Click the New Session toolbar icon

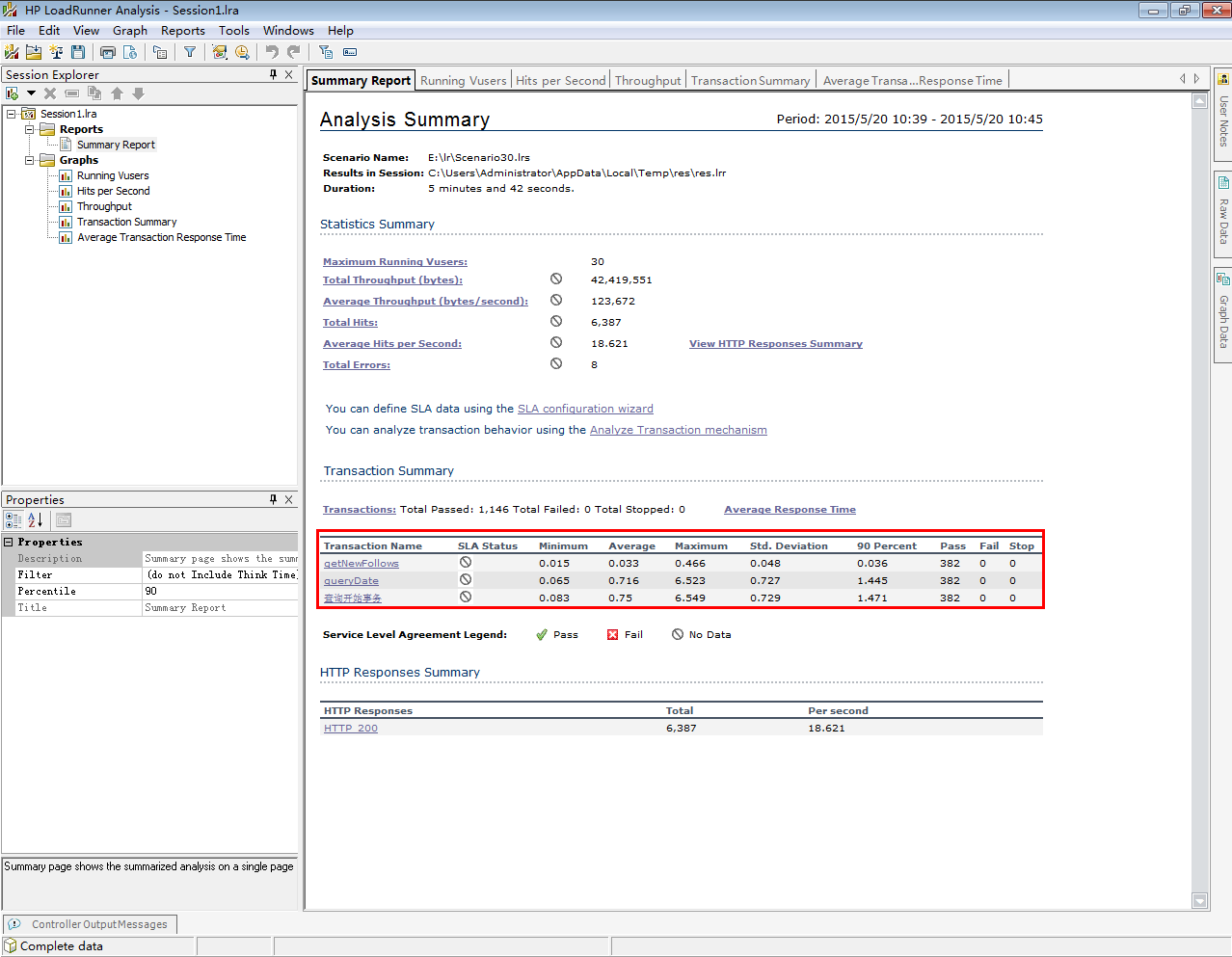pos(12,52)
